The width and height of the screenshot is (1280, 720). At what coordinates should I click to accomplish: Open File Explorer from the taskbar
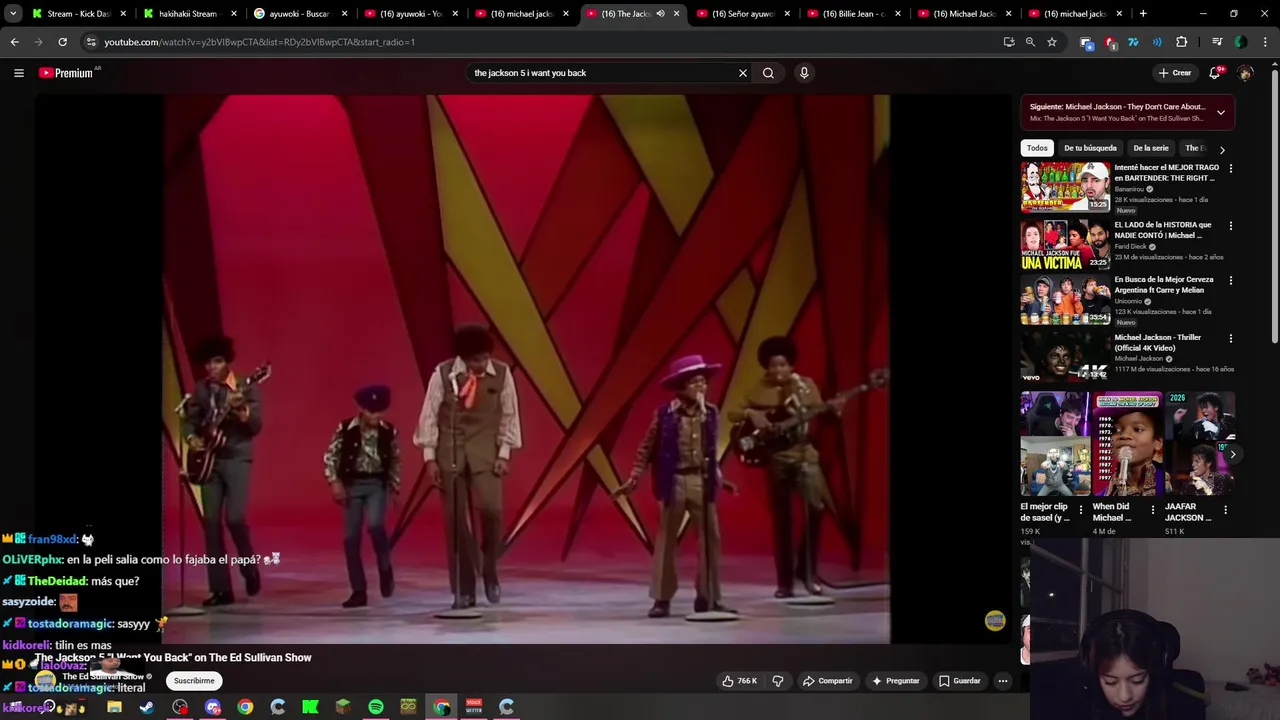coord(114,707)
